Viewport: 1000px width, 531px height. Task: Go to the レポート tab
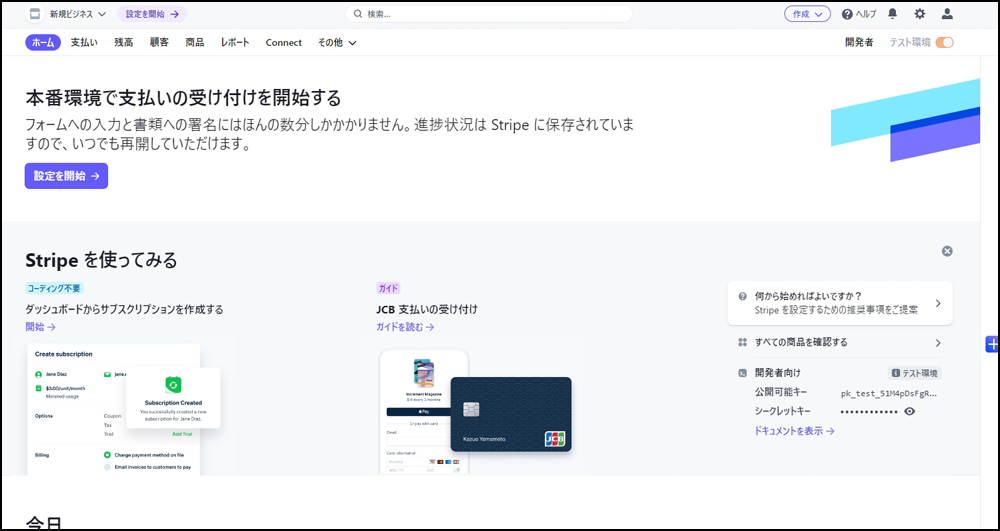coord(235,42)
